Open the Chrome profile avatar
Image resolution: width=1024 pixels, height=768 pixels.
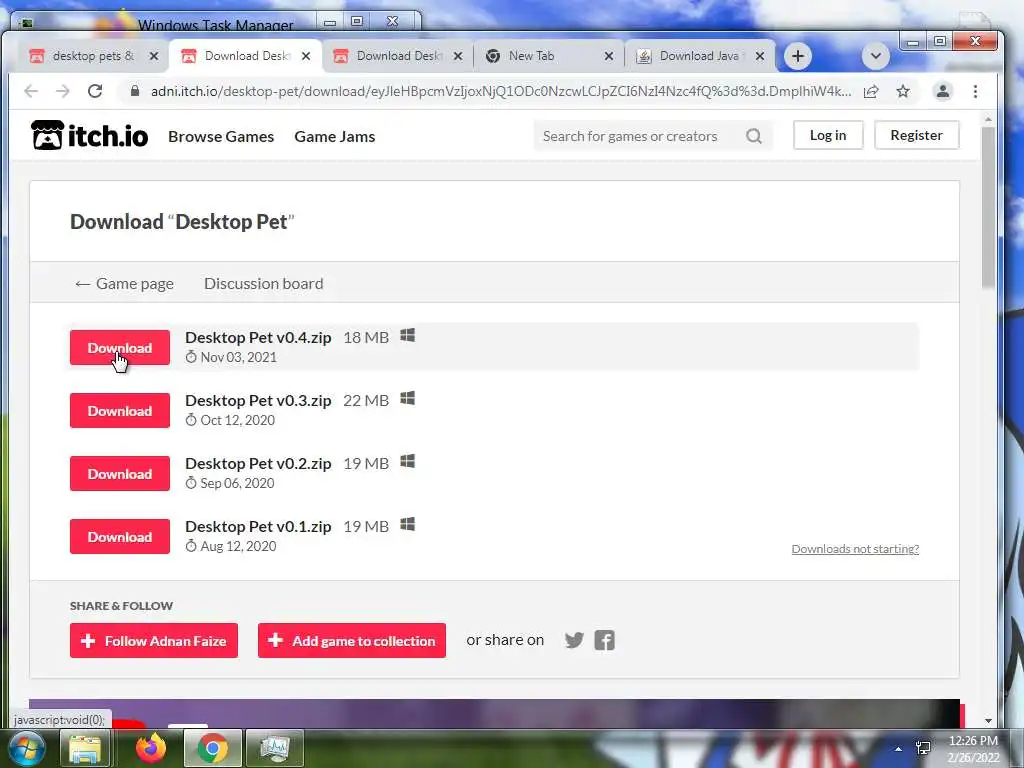click(x=942, y=91)
